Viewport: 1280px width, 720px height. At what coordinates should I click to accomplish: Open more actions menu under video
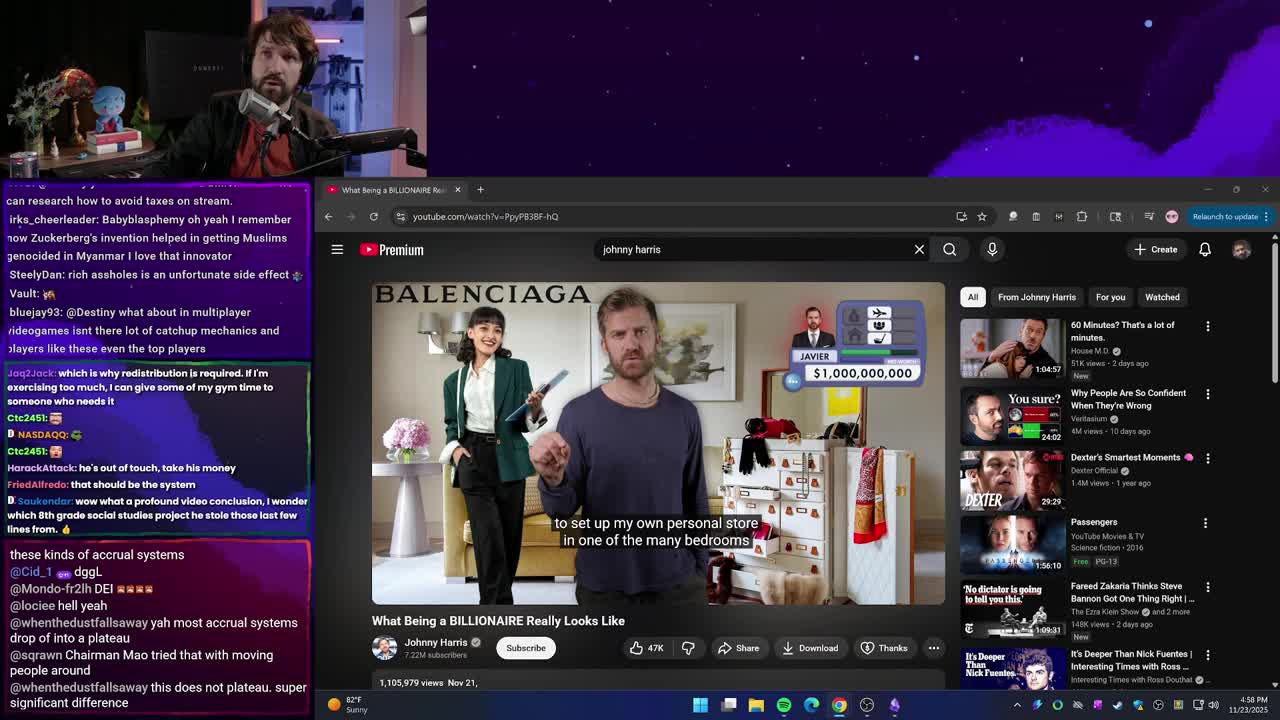[933, 648]
